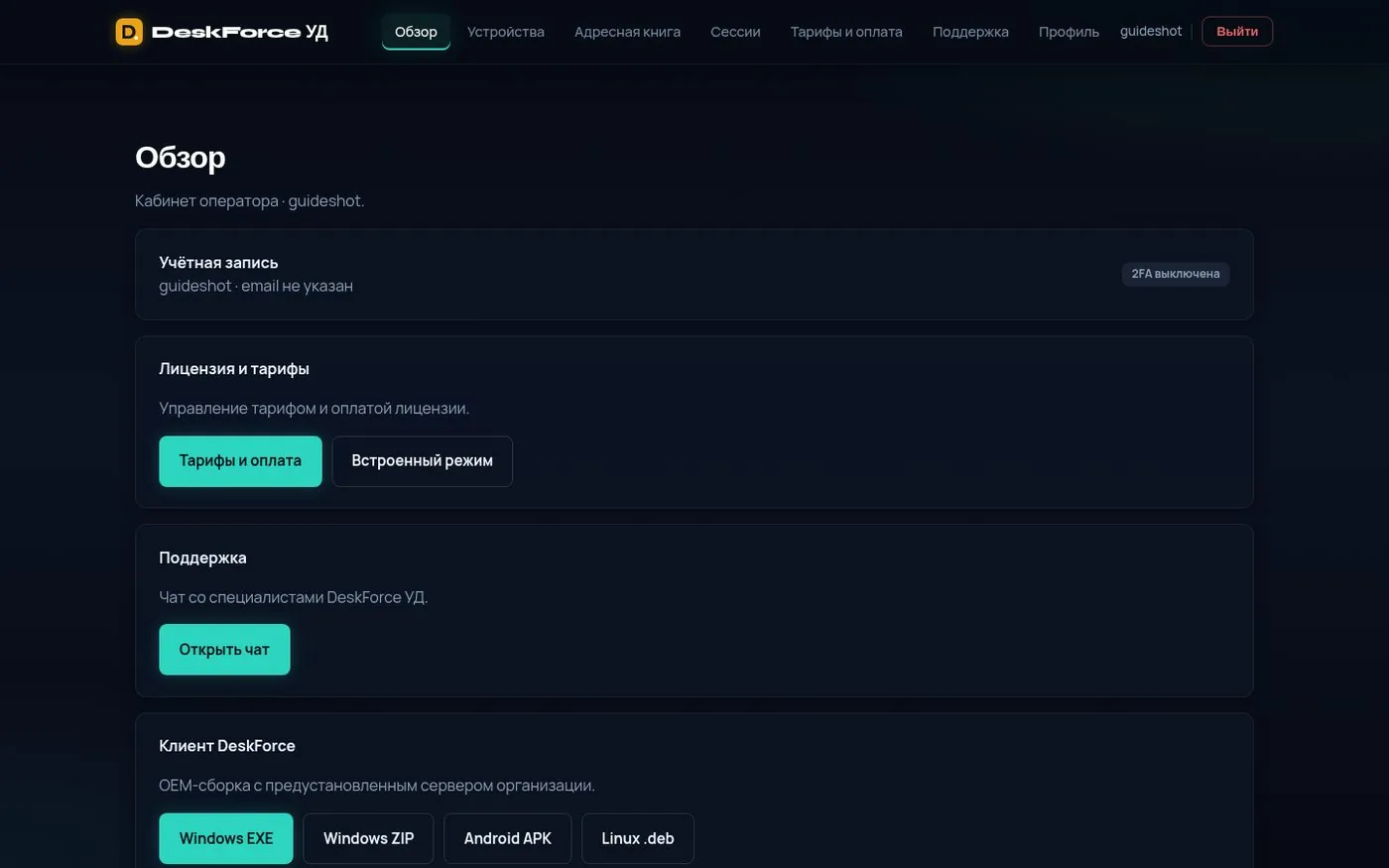
Task: Click the DeskForce УД brand name text
Action: click(x=240, y=32)
